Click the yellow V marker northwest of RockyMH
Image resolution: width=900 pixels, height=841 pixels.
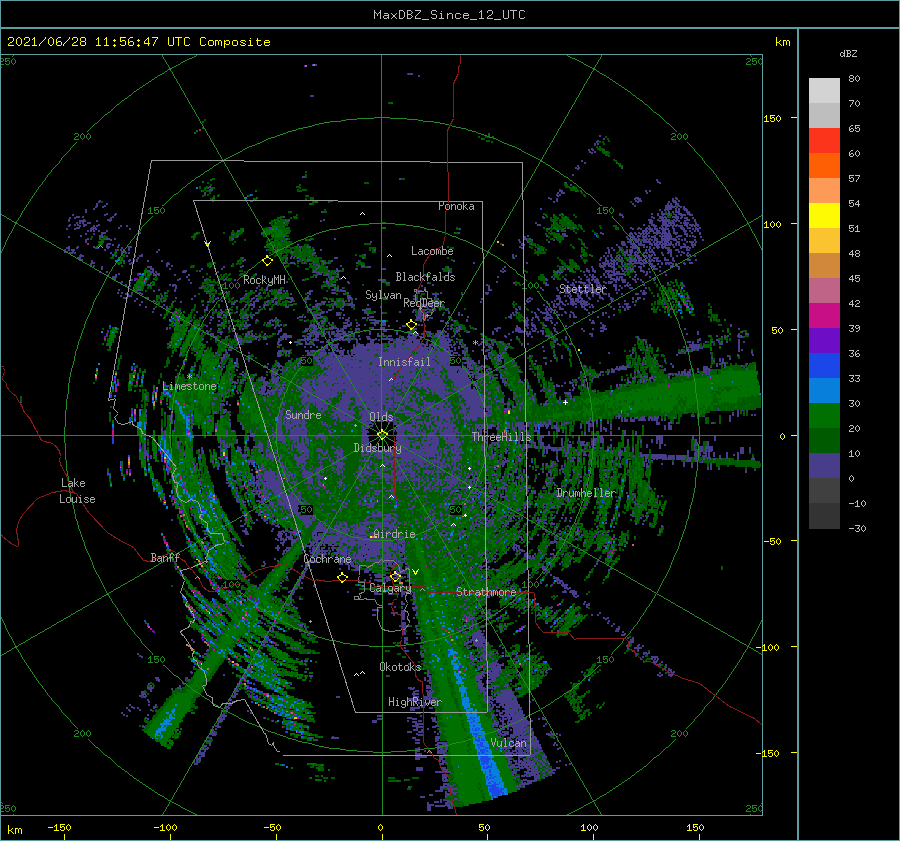pyautogui.click(x=208, y=244)
